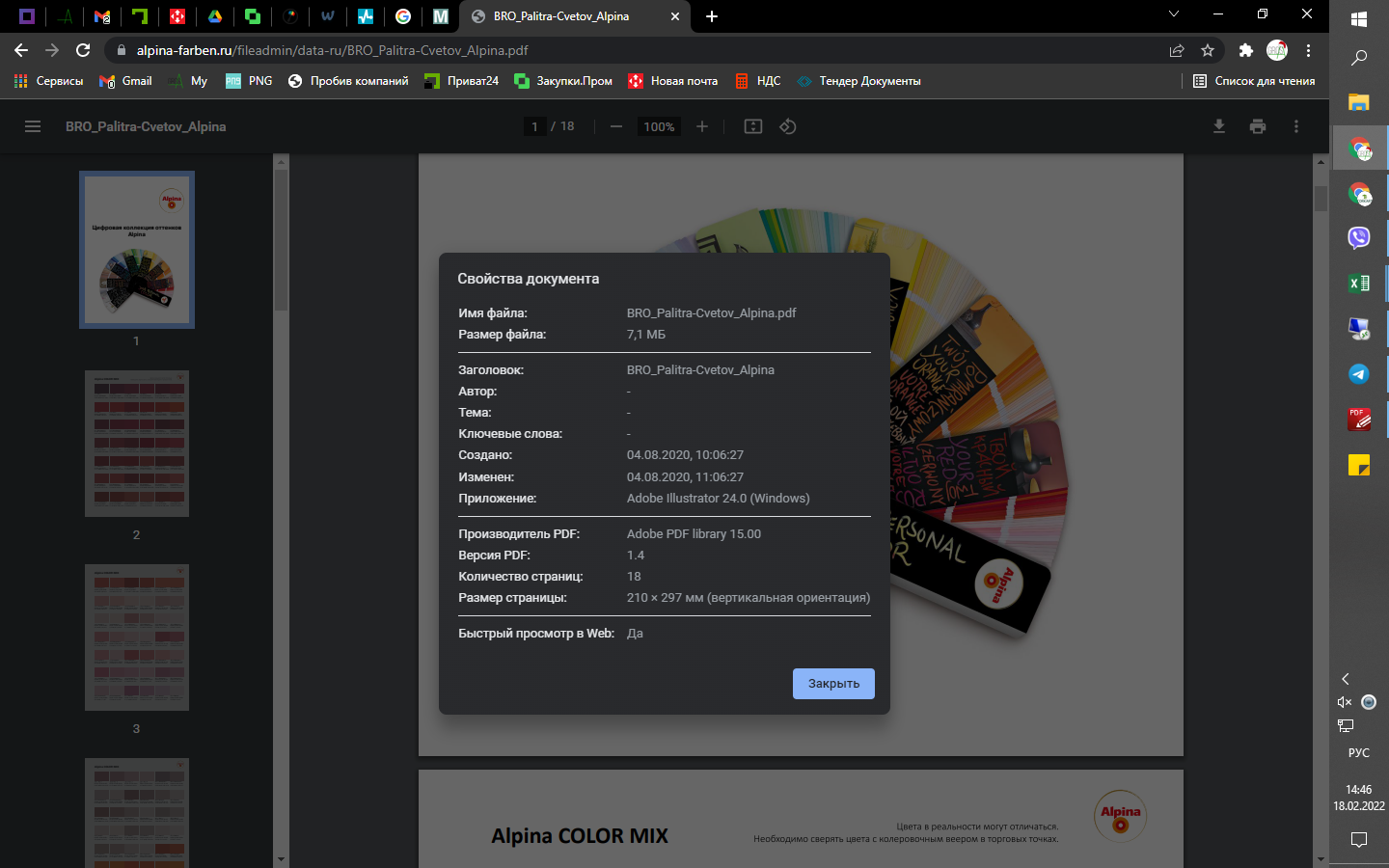This screenshot has width=1389, height=868.
Task: Open Sticky Notes from the taskbar
Action: (1359, 465)
